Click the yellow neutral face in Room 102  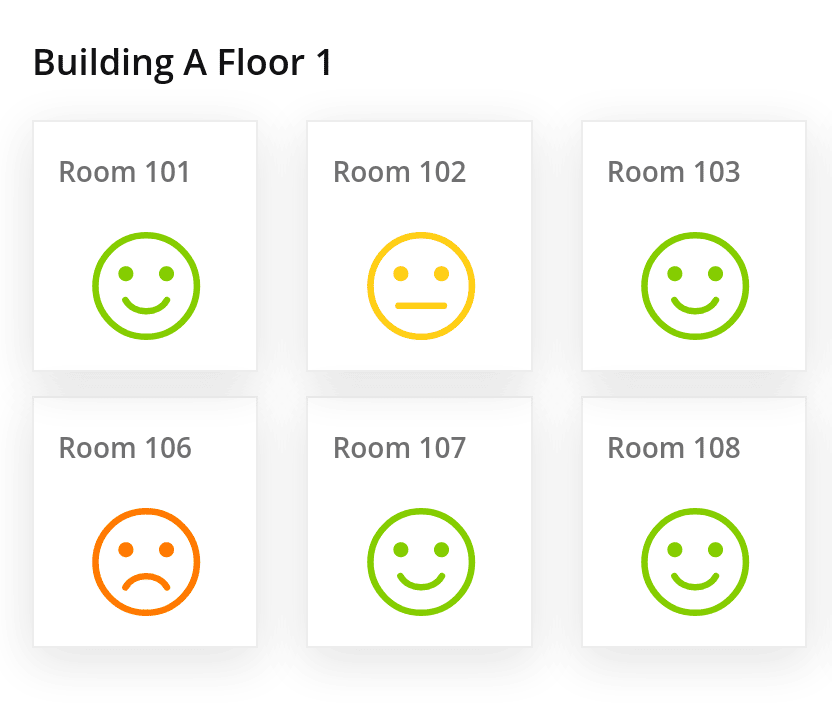(x=421, y=285)
